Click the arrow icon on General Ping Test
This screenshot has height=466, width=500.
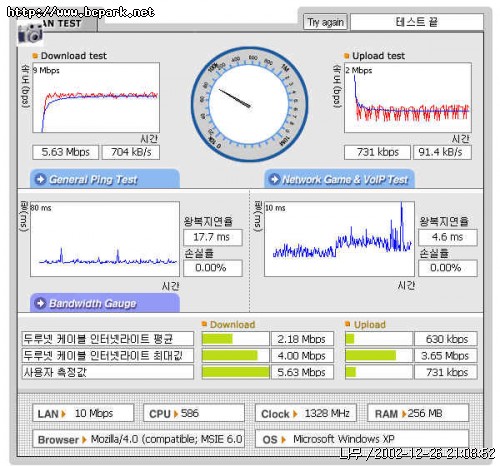click(x=41, y=179)
